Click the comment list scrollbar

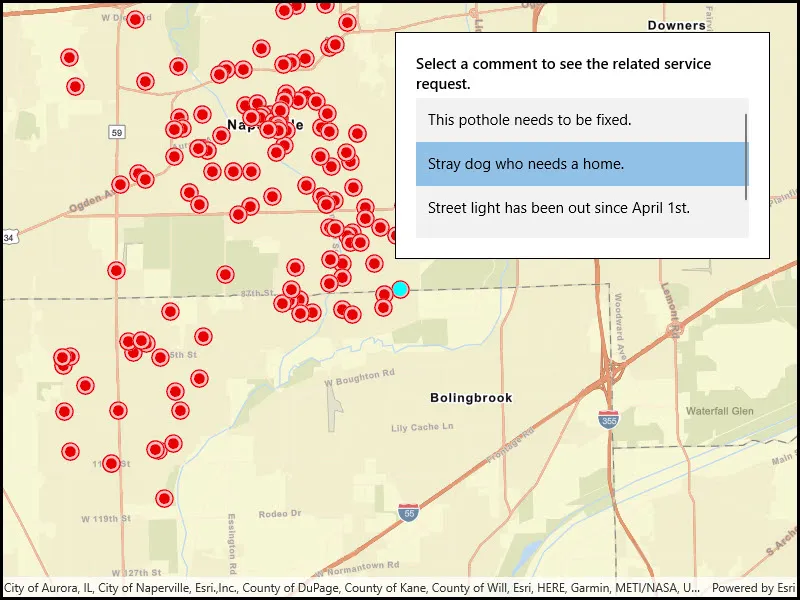pos(746,157)
